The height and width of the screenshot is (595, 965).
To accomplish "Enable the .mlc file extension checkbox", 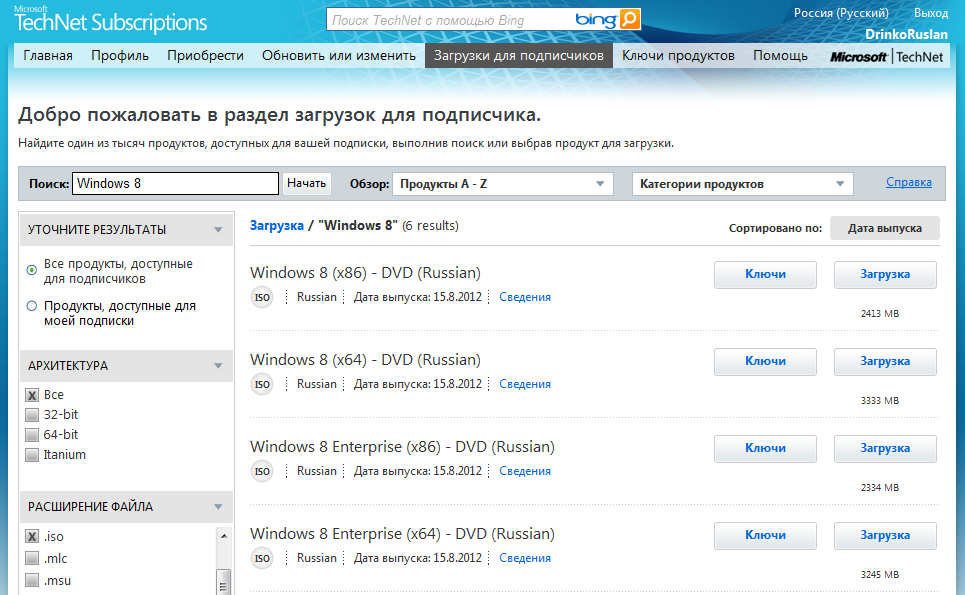I will click(32, 558).
